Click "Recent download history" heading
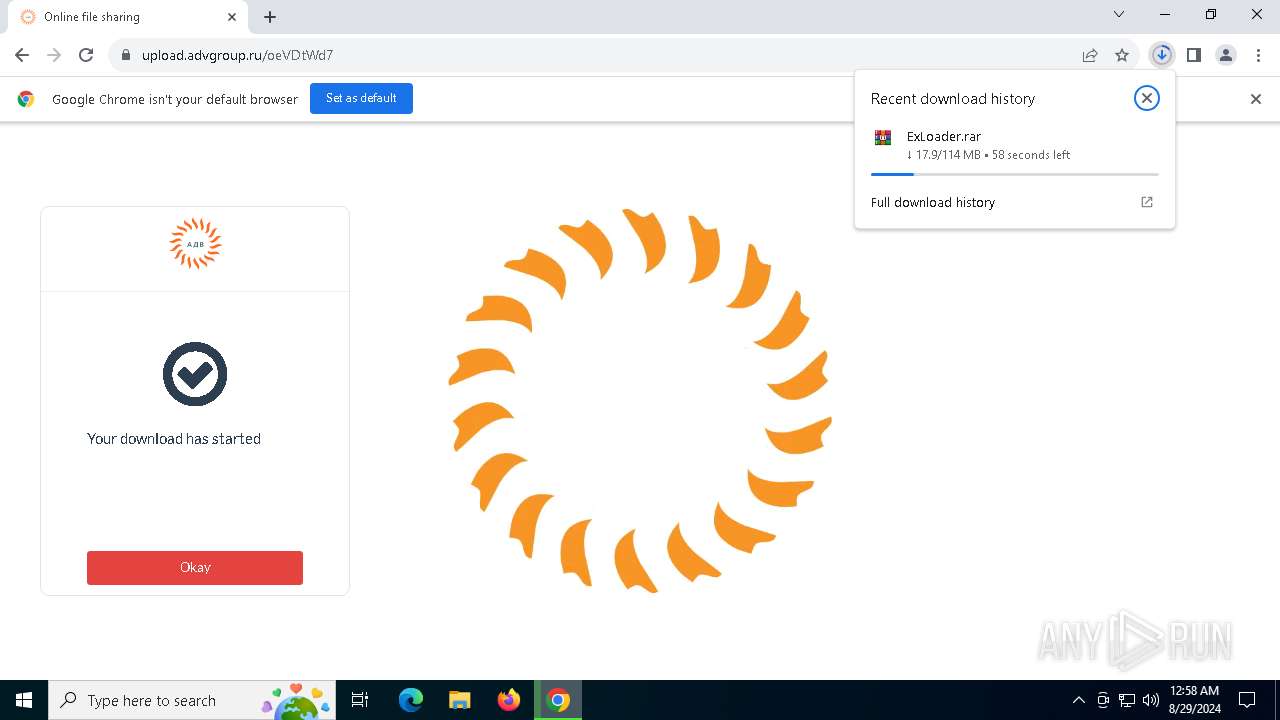 coord(953,98)
